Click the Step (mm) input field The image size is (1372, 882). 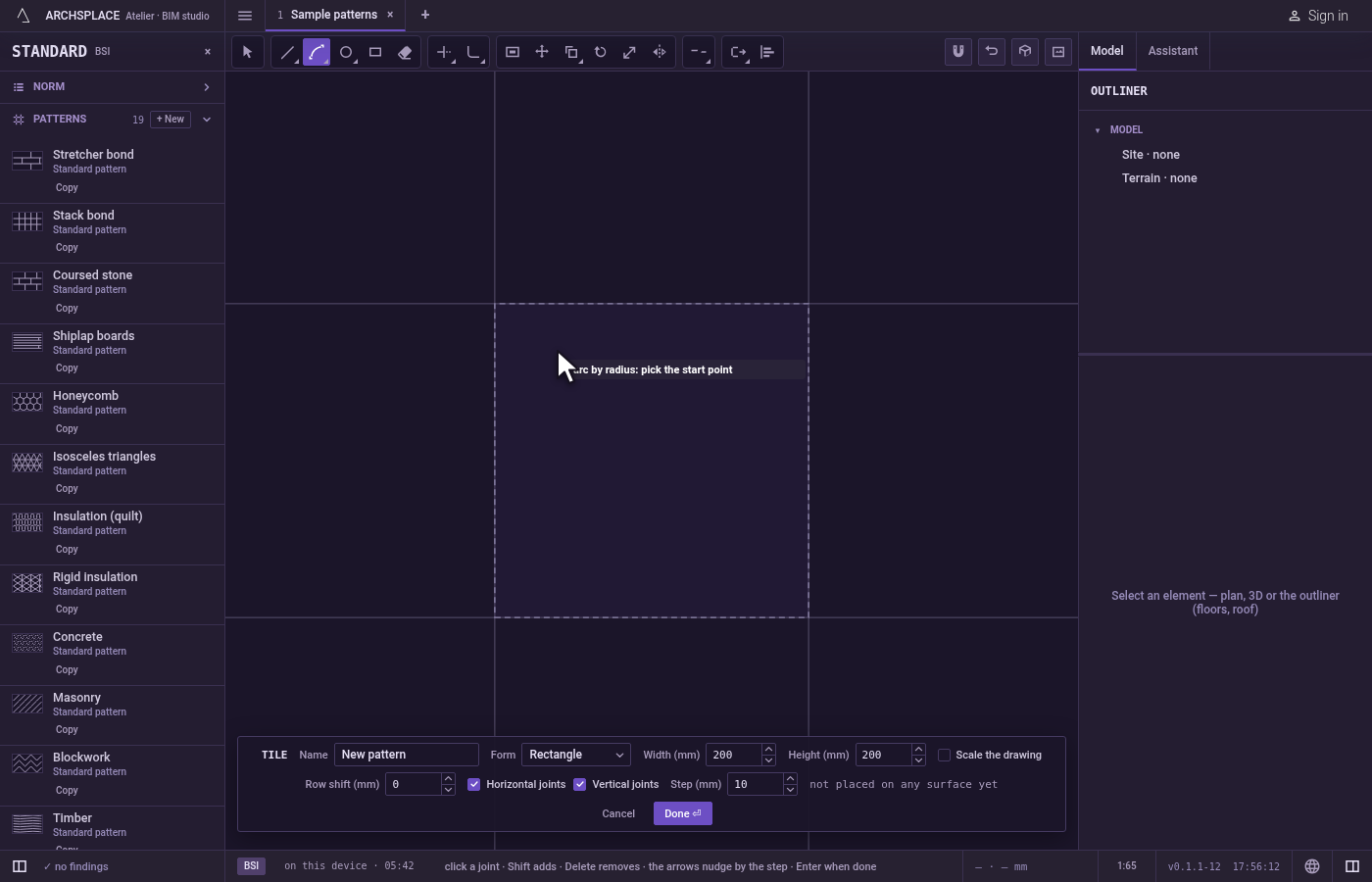coord(755,784)
